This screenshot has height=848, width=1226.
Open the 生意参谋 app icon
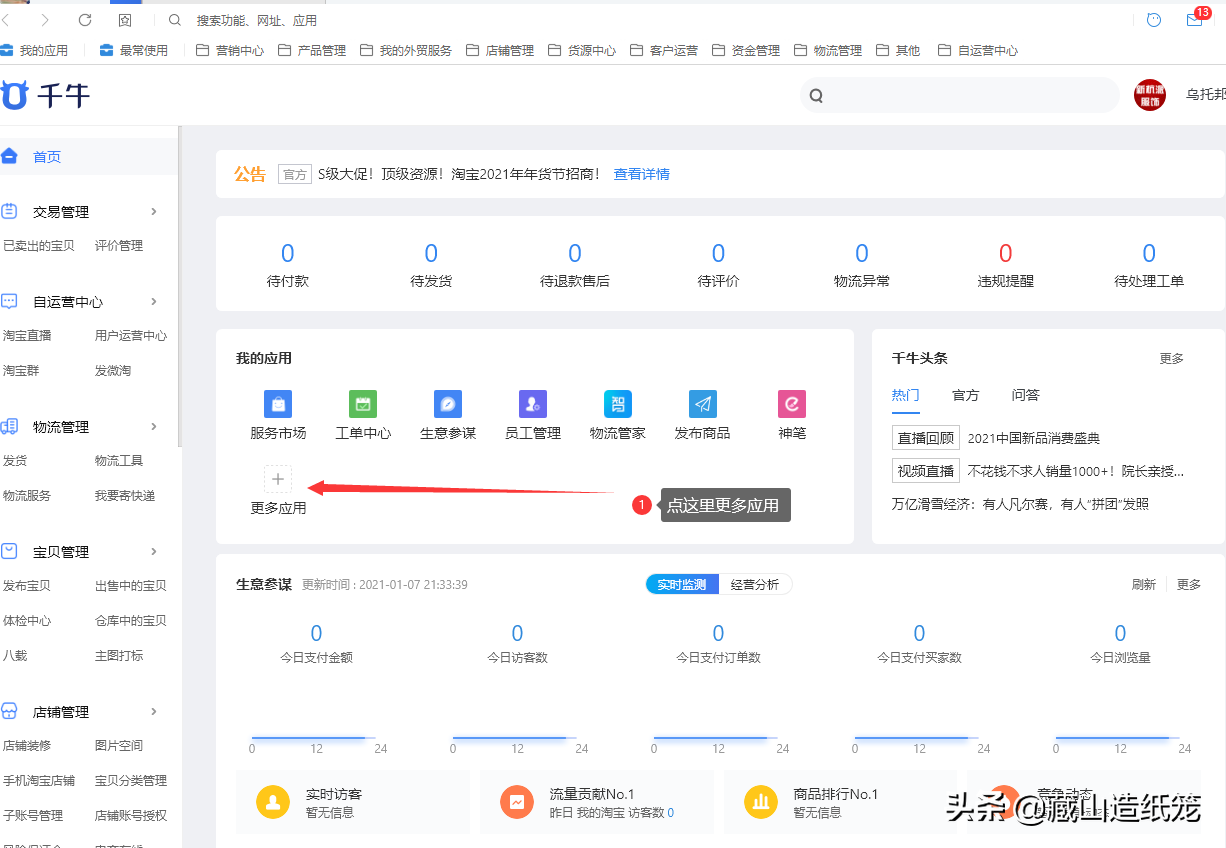click(x=448, y=404)
